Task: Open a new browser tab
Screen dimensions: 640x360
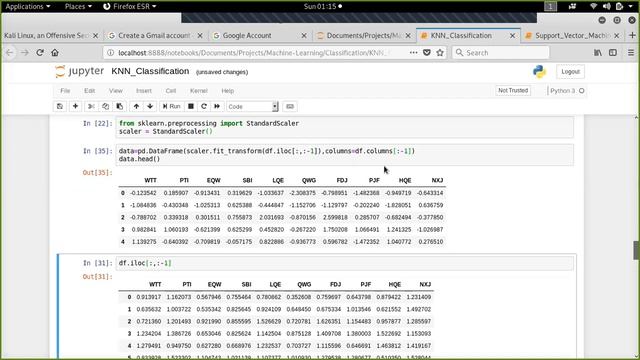Action: coord(632,36)
